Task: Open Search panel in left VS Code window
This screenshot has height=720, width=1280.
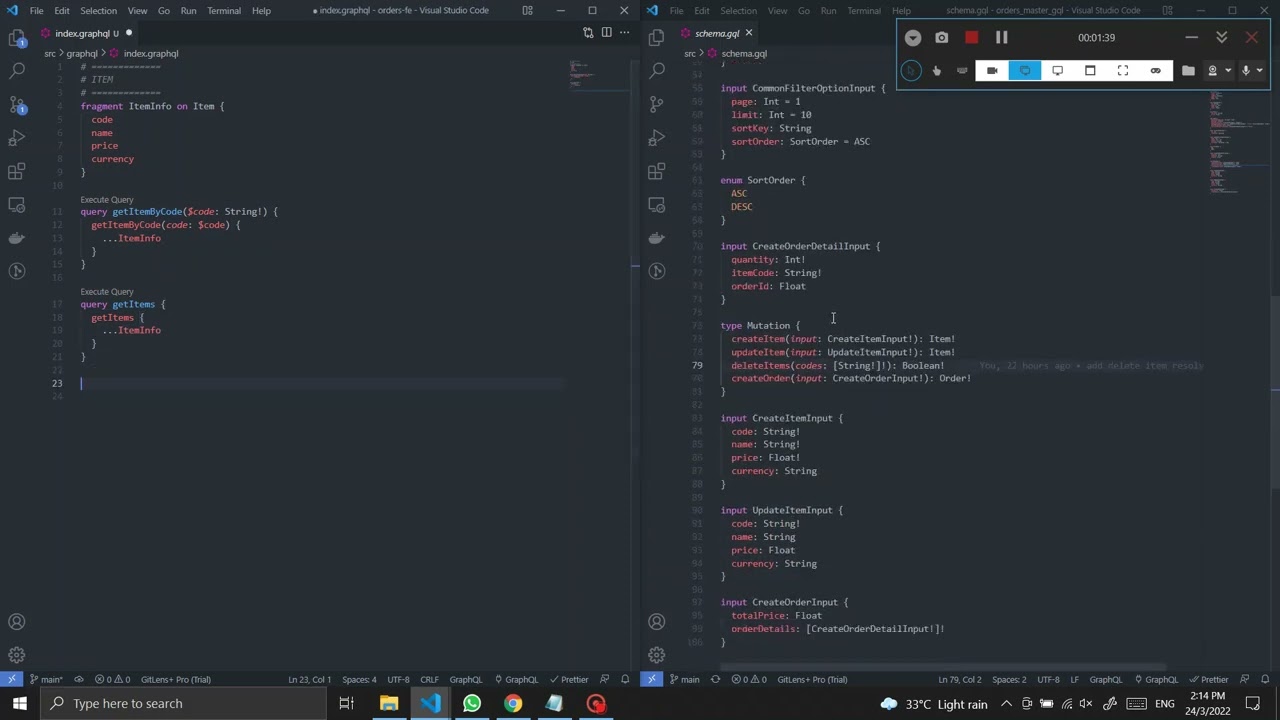Action: point(17,71)
